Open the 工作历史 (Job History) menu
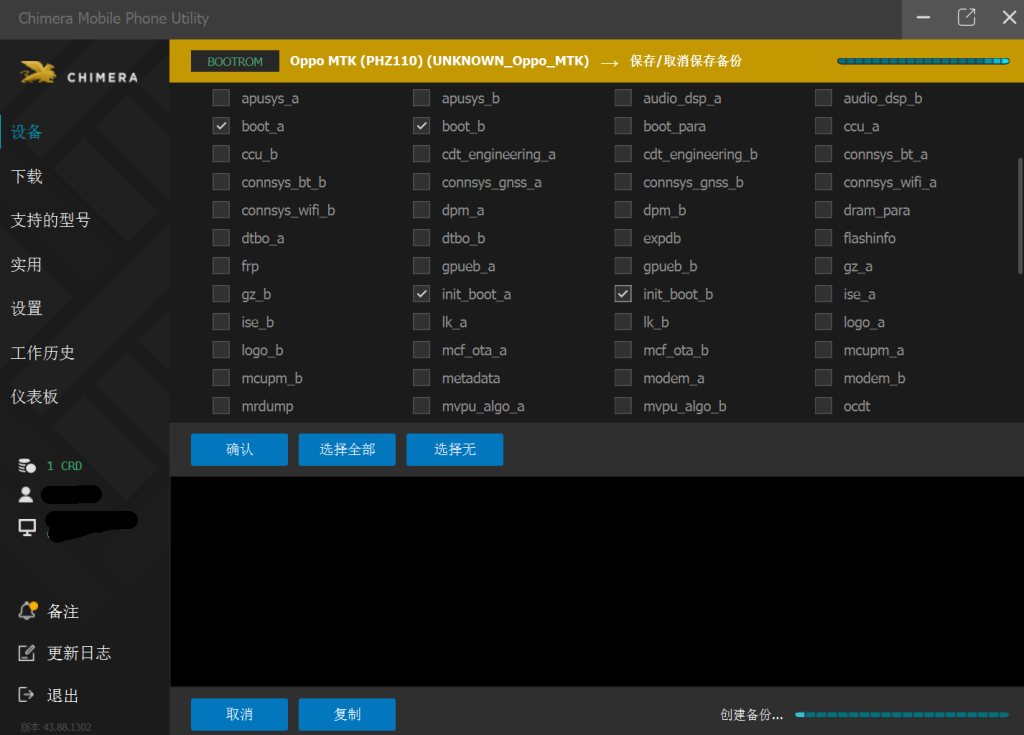1024x735 pixels. 42,353
